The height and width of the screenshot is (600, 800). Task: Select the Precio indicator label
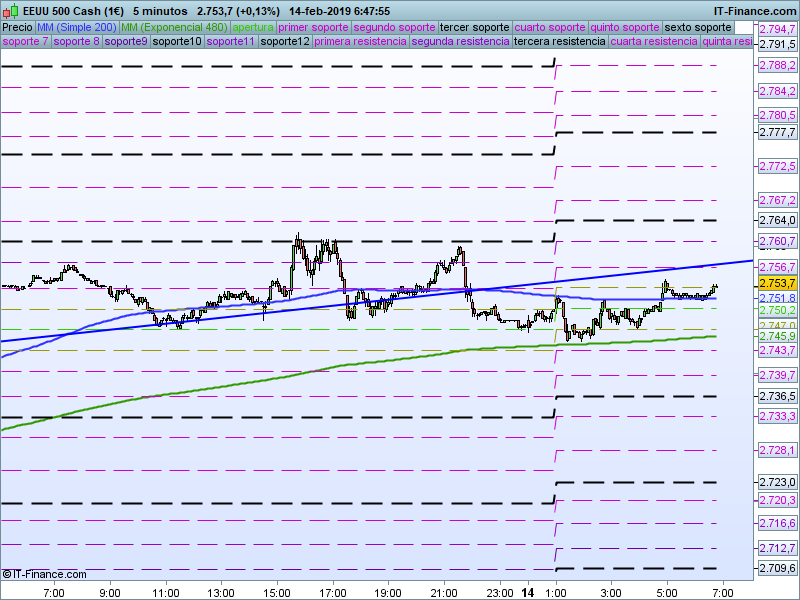point(17,27)
